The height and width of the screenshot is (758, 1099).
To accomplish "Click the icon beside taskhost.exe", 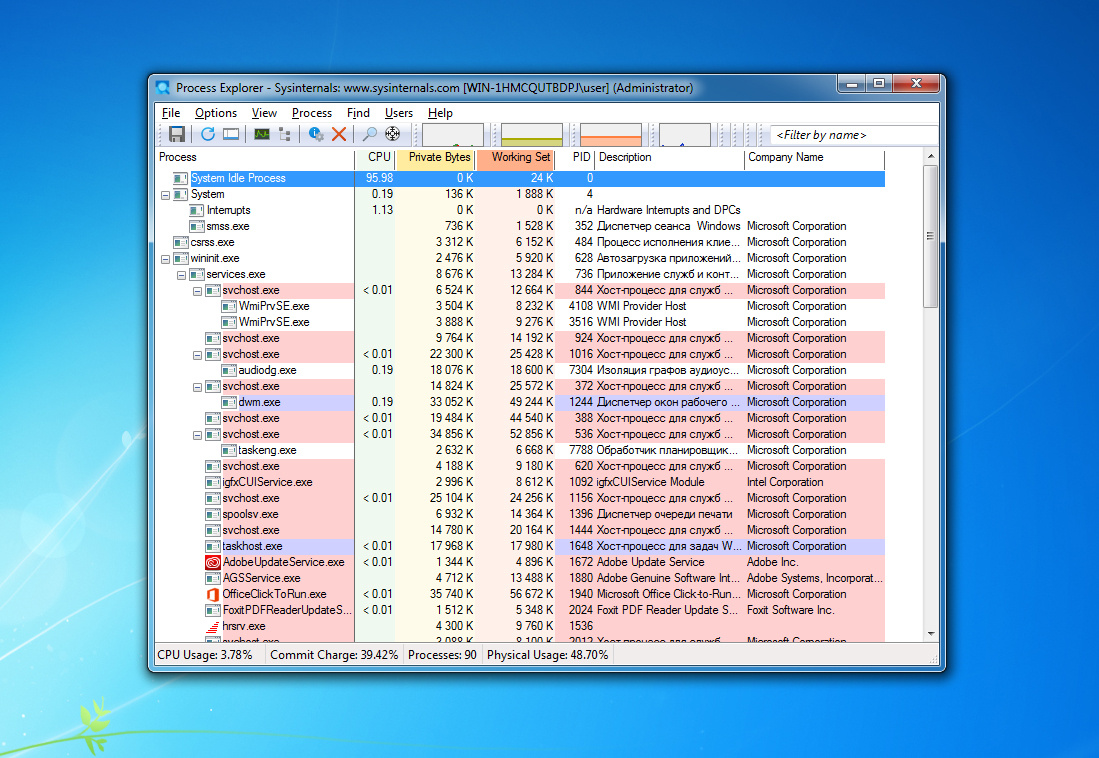I will point(212,546).
